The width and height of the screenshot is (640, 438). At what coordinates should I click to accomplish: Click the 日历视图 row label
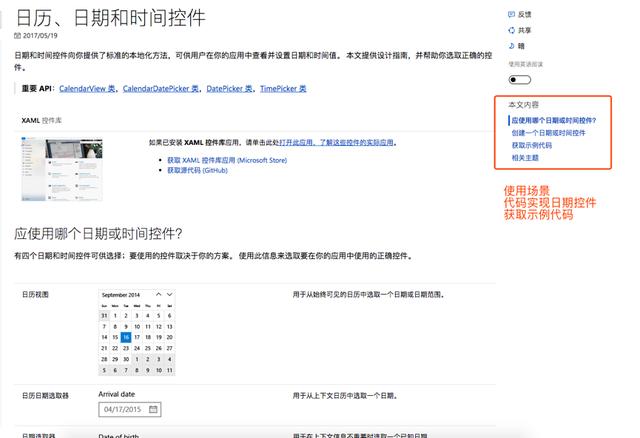pyautogui.click(x=36, y=294)
